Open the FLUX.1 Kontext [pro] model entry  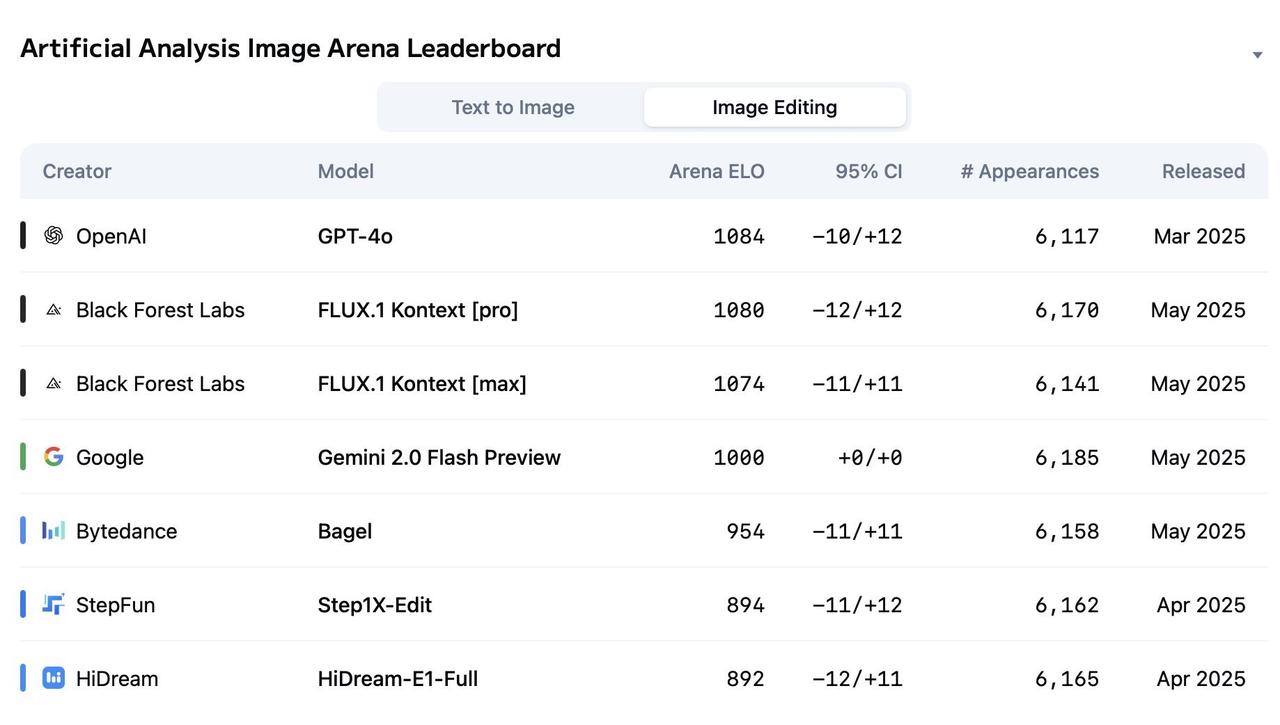pos(418,310)
